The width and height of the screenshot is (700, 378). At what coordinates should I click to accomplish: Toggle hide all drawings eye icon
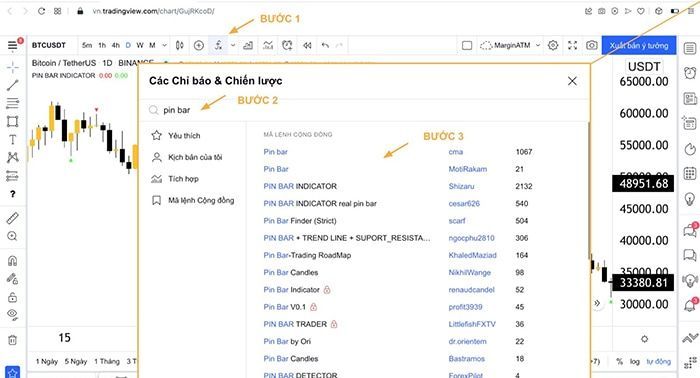[12, 315]
